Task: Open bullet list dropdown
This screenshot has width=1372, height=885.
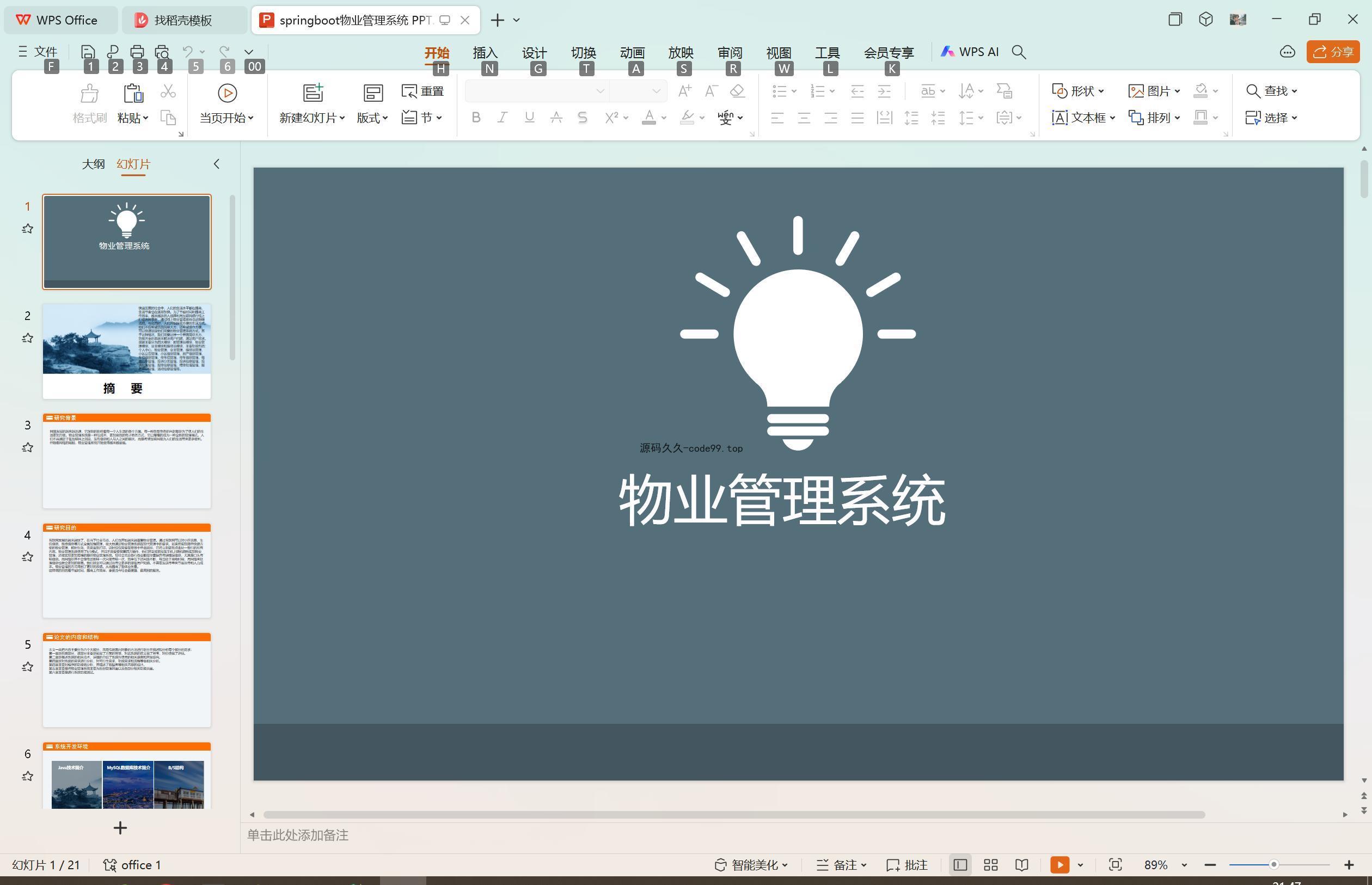Action: [x=794, y=91]
